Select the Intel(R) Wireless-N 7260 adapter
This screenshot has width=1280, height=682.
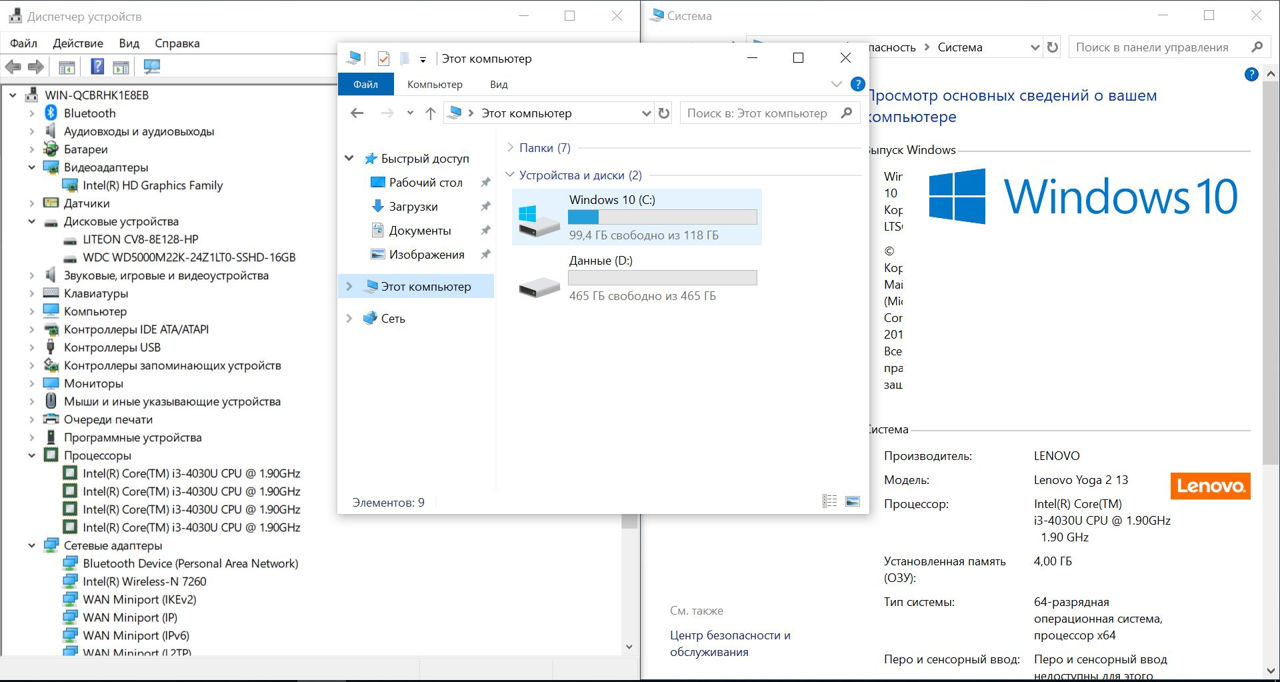click(144, 581)
